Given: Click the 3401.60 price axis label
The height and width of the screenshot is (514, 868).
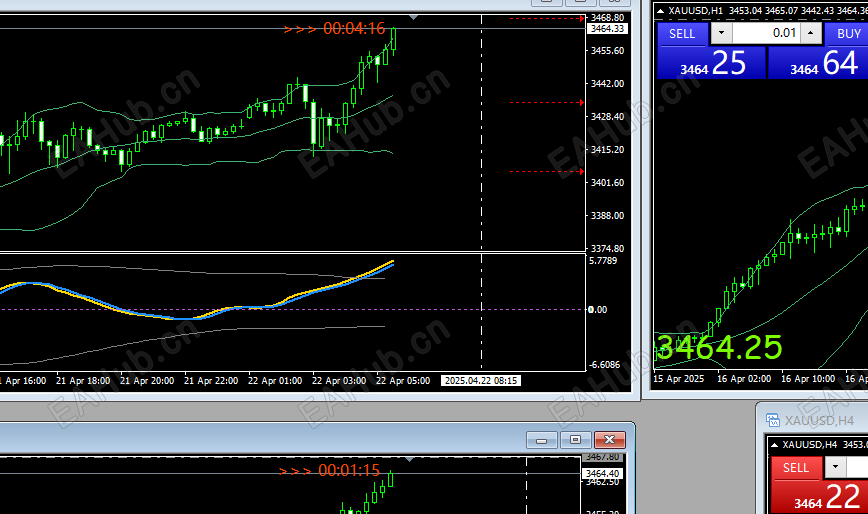Looking at the screenshot, I should 607,183.
